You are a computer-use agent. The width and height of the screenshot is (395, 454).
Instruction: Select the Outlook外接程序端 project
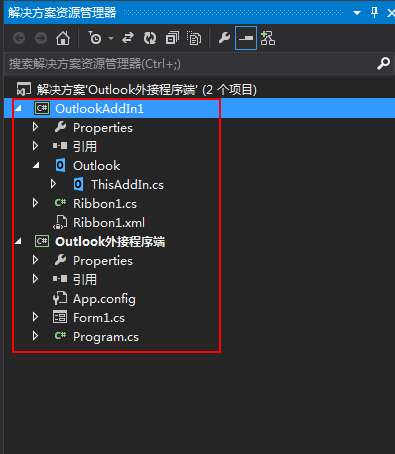(x=110, y=242)
